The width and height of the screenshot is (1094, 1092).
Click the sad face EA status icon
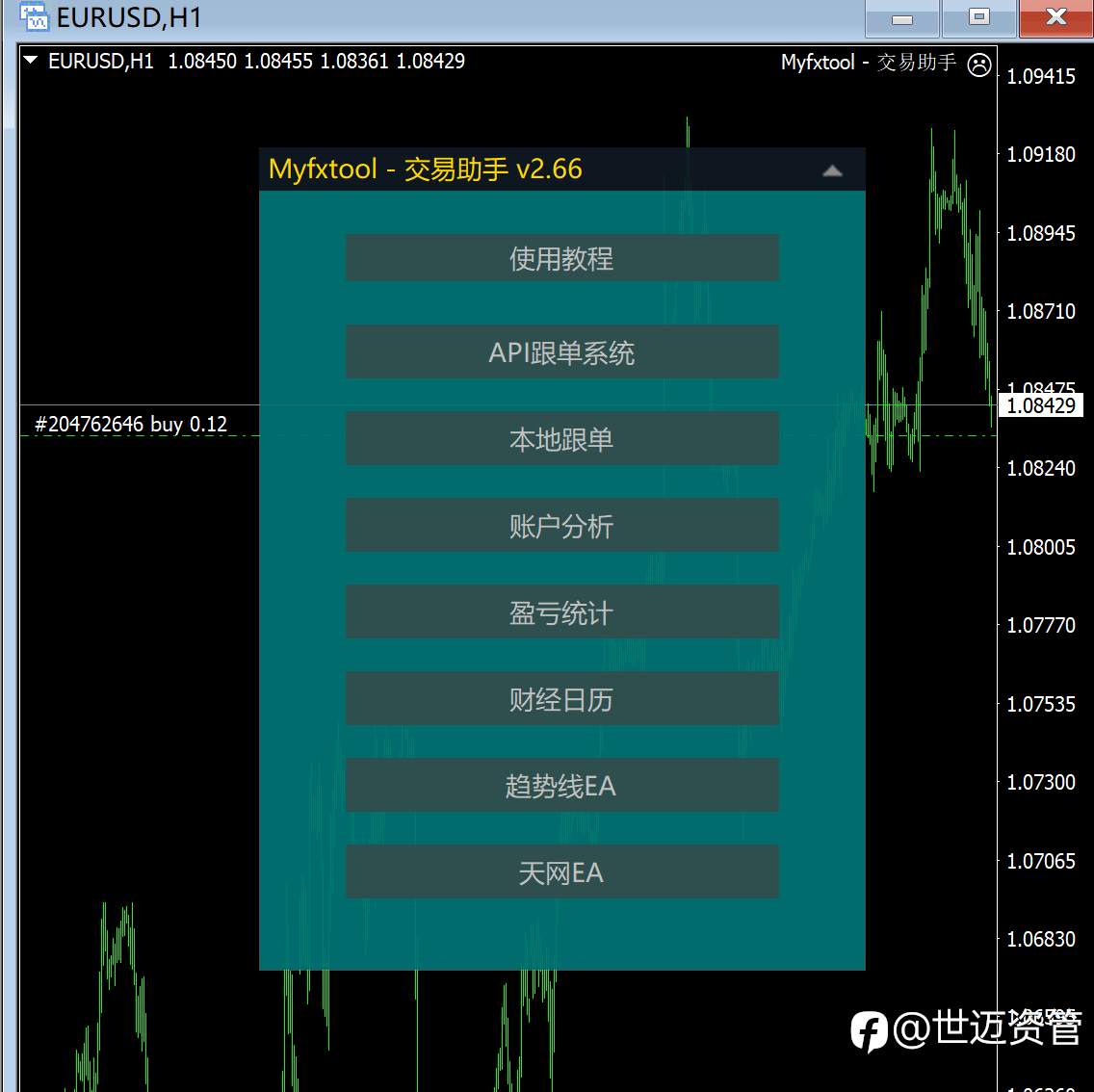(979, 65)
